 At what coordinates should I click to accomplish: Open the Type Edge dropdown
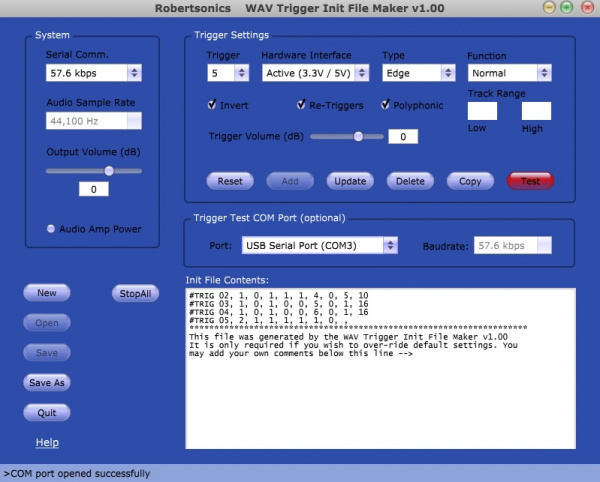tap(419, 73)
